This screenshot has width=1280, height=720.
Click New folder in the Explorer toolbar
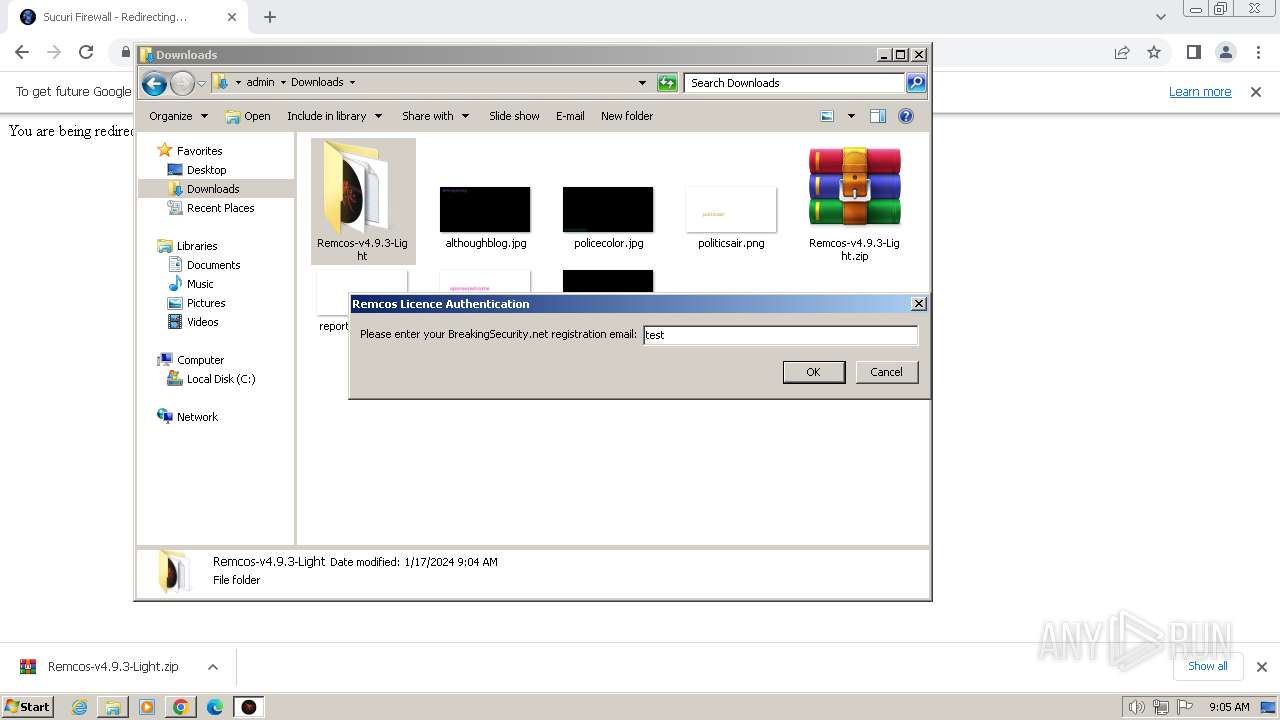coord(627,116)
